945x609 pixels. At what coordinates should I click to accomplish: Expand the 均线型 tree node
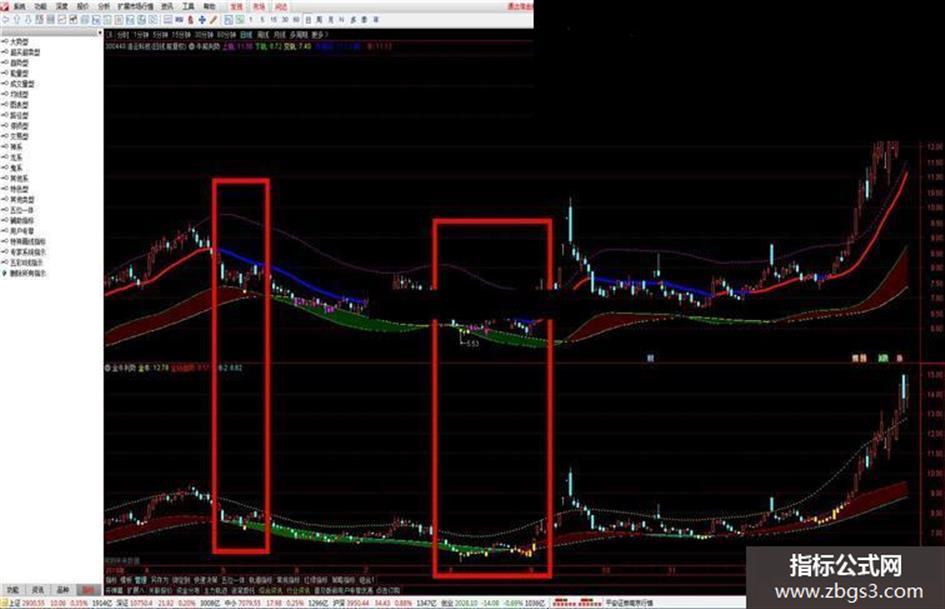coord(19,94)
